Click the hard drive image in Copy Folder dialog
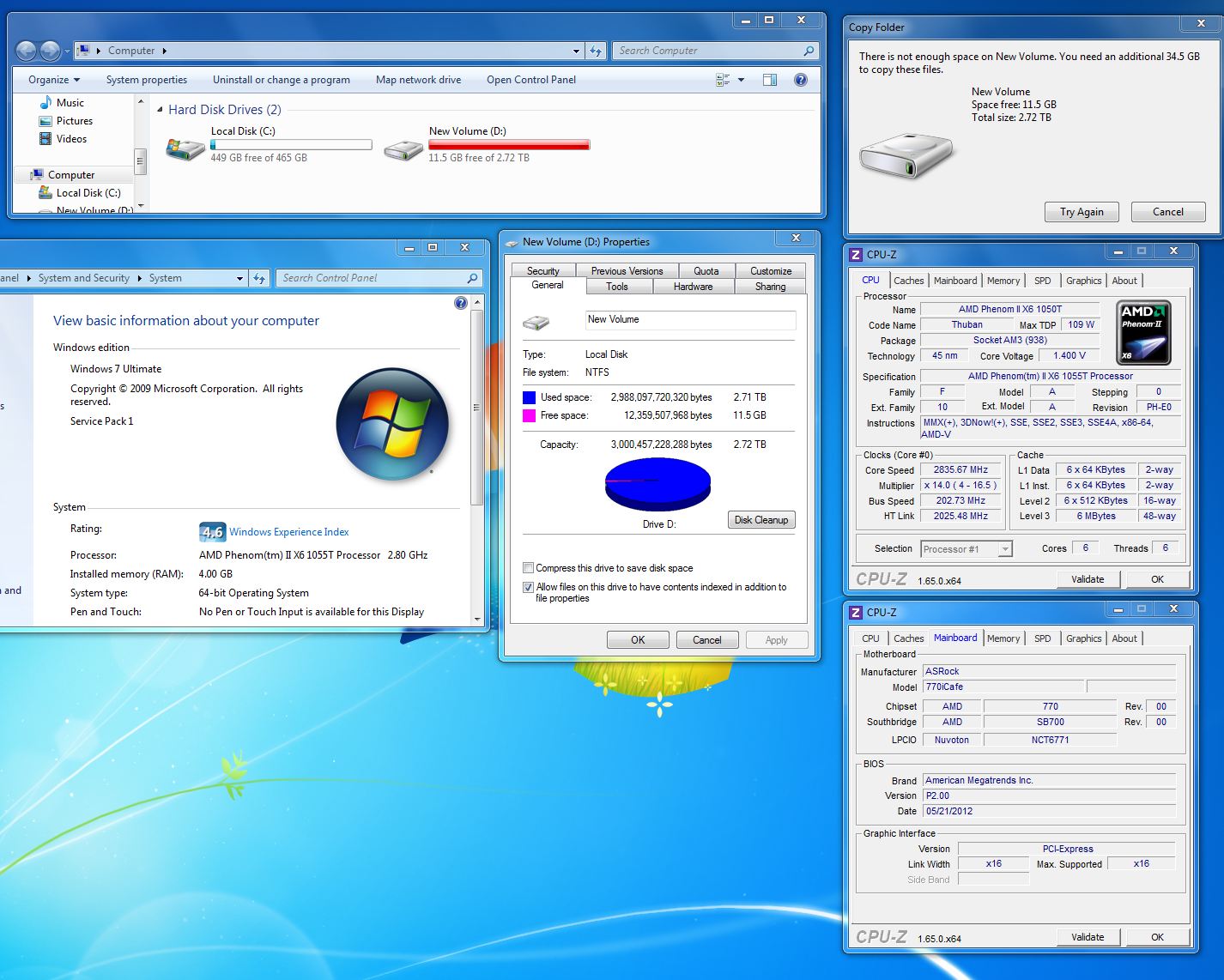The height and width of the screenshot is (980, 1224). [906, 155]
